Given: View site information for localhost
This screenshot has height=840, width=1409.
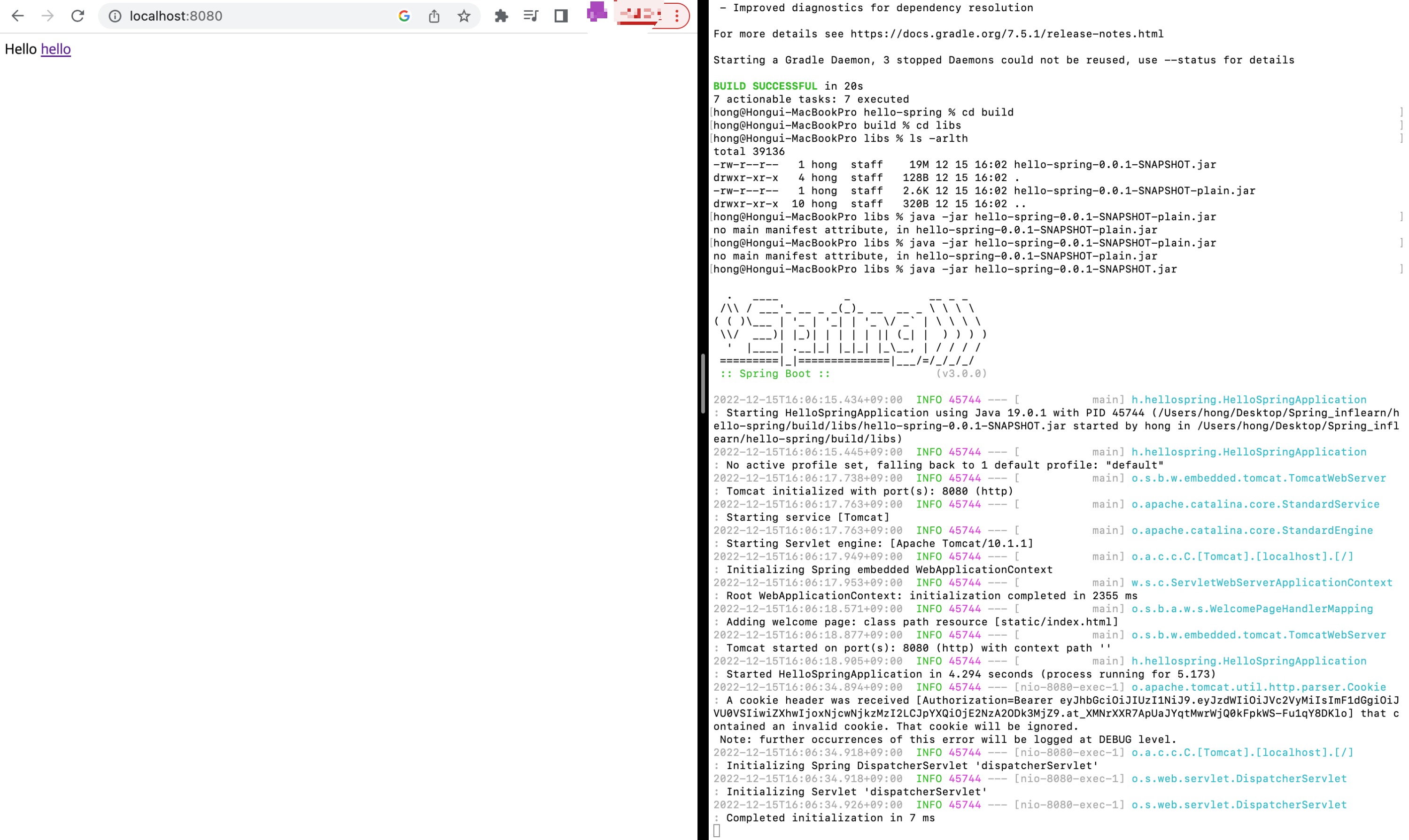Looking at the screenshot, I should coord(115,16).
